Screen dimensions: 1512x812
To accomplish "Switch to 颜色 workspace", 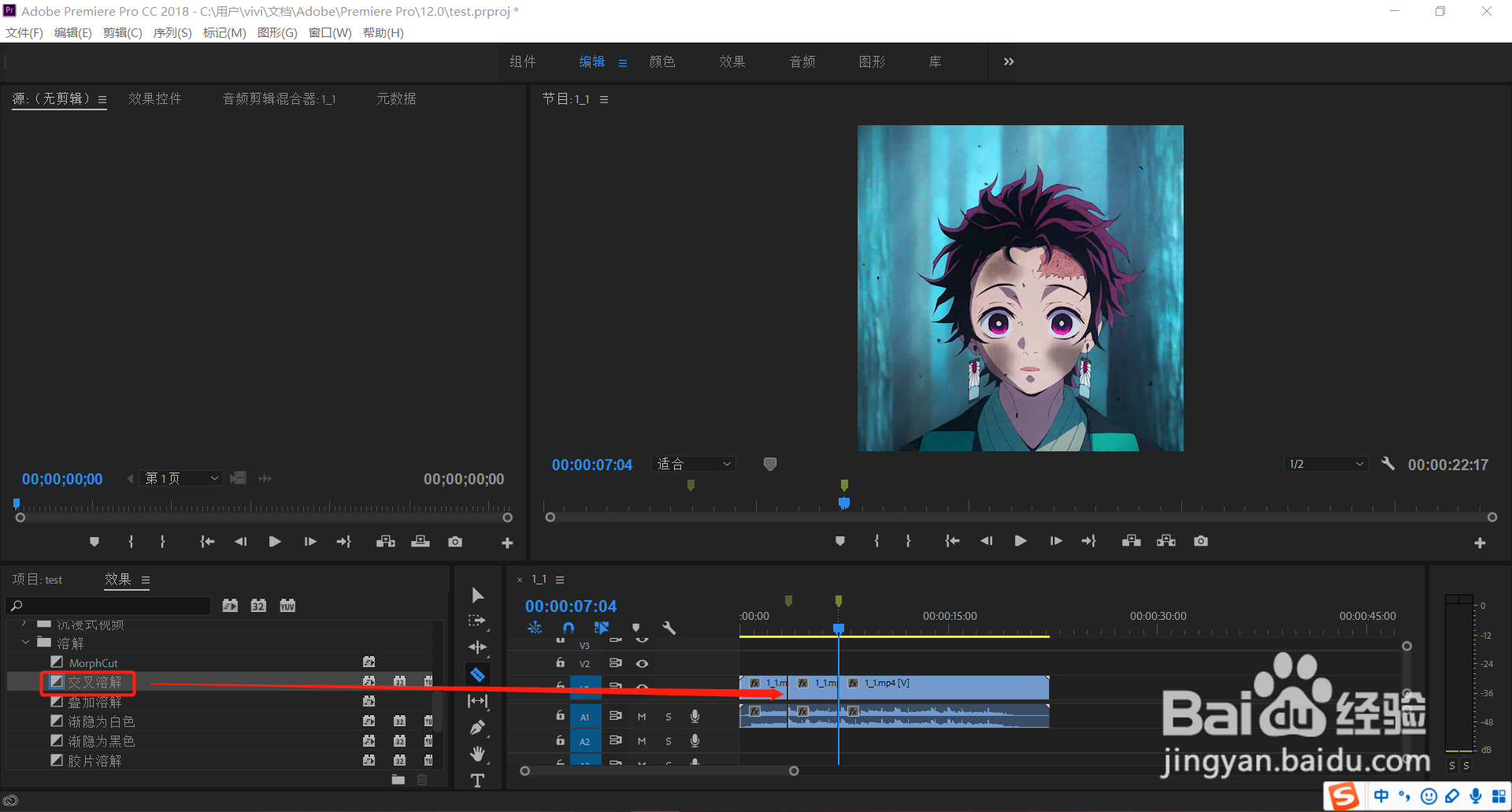I will point(662,61).
